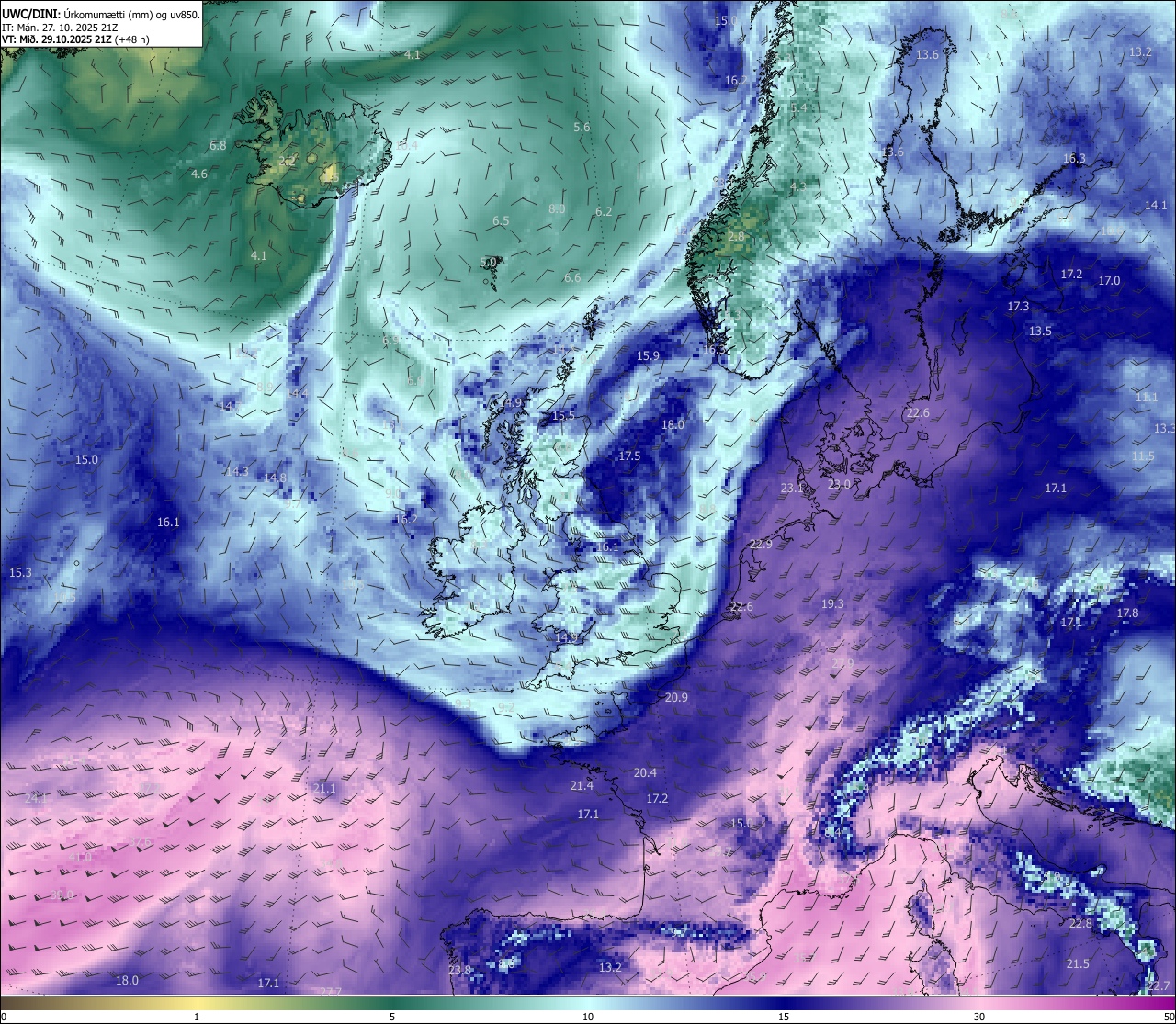This screenshot has height=1024, width=1176.
Task: Click the 22.9 value on the German coast
Action: pyautogui.click(x=761, y=544)
